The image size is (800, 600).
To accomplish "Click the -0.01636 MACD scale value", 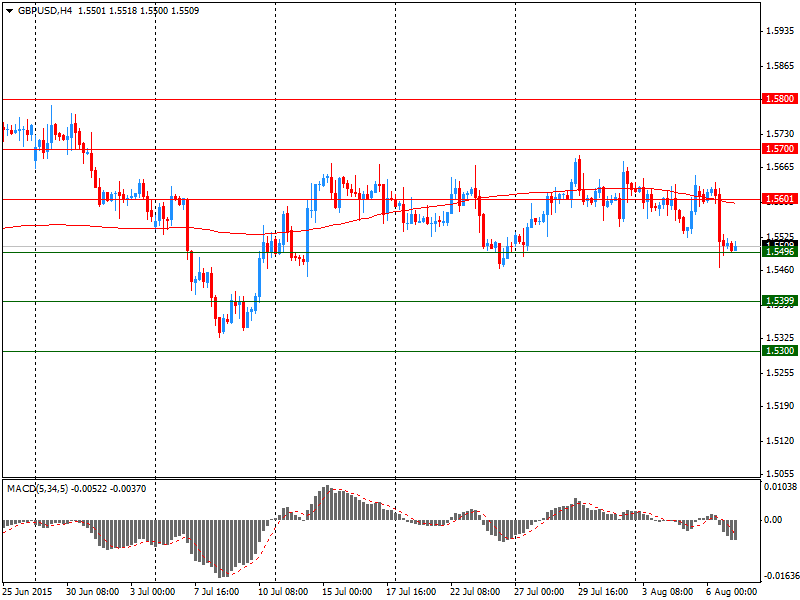I will pyautogui.click(x=780, y=577).
